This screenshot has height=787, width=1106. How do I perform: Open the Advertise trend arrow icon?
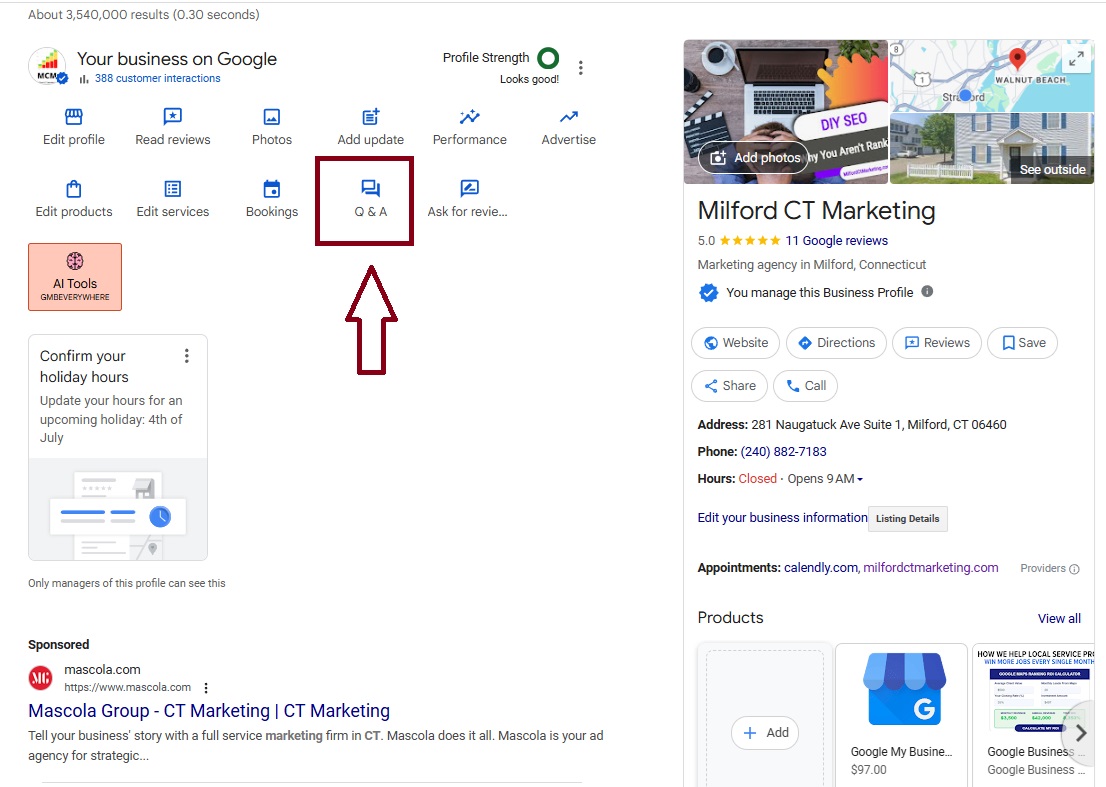569,117
